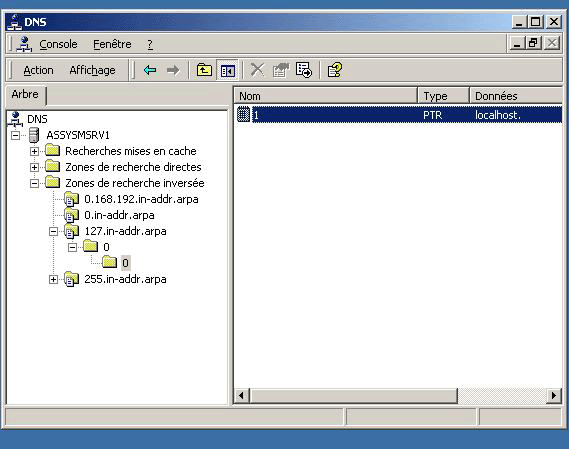Click the Export list toolbar icon
This screenshot has height=449, width=569.
pyautogui.click(x=304, y=70)
